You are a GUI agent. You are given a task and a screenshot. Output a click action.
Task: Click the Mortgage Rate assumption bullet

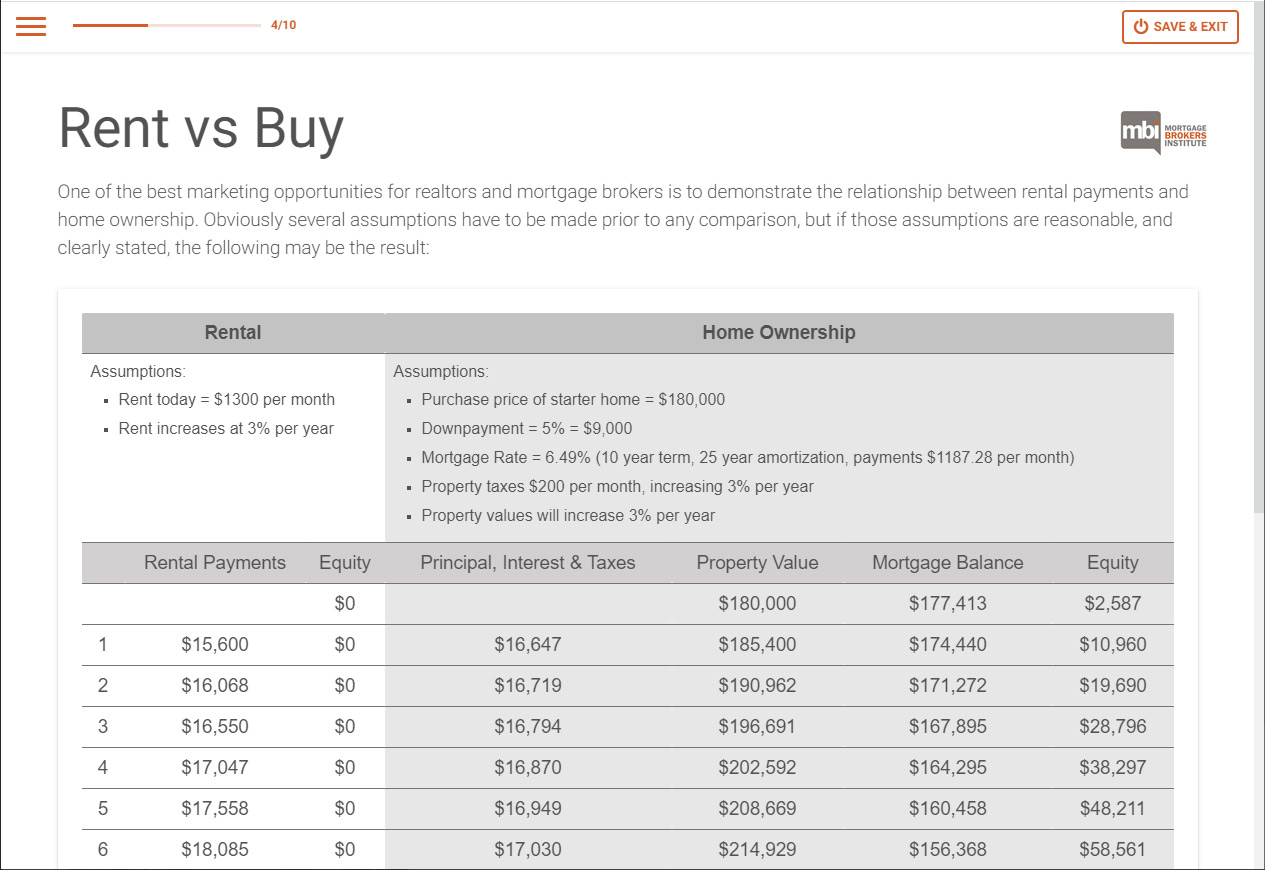[x=747, y=458]
